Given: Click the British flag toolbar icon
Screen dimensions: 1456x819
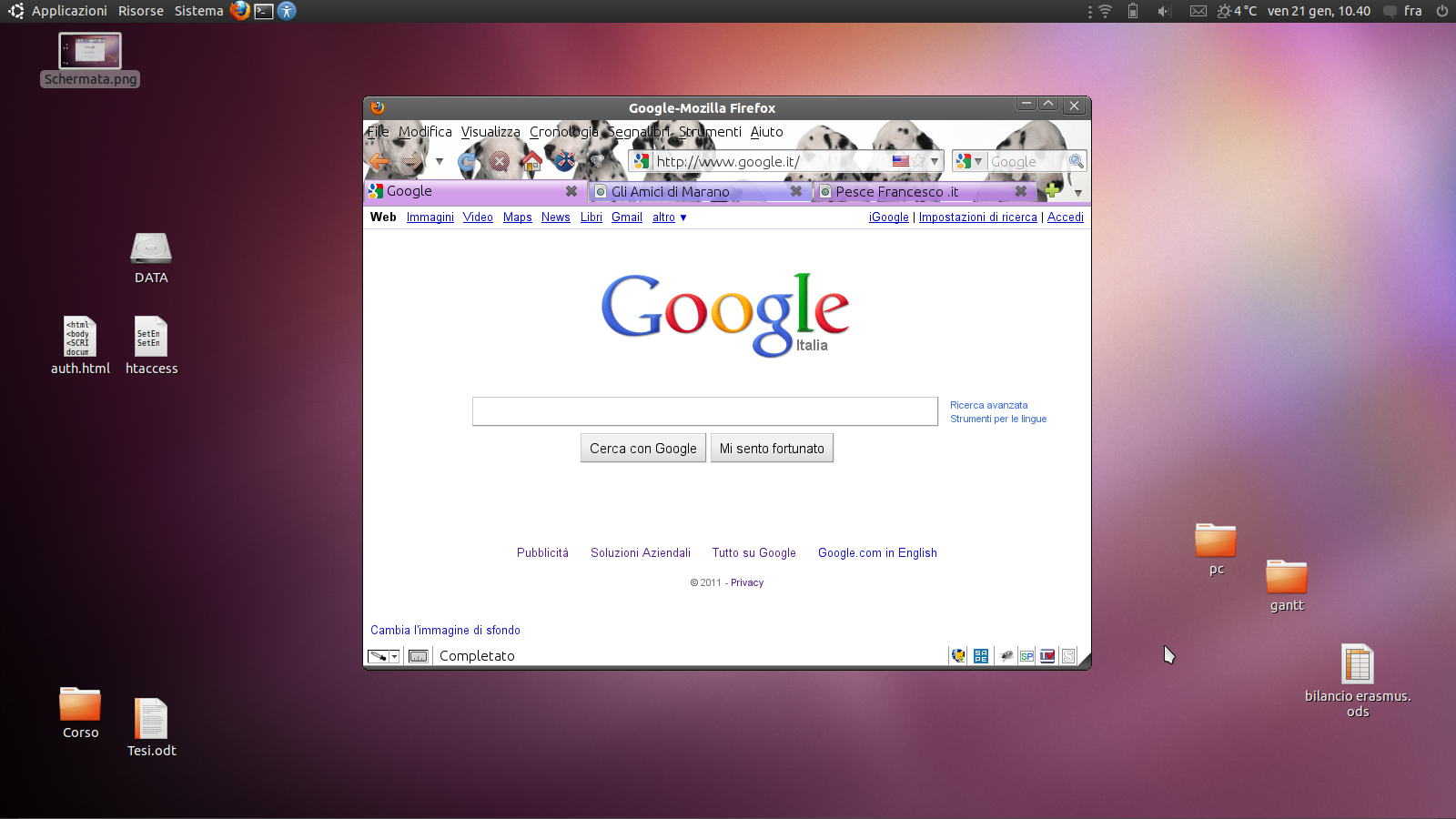Looking at the screenshot, I should 564,162.
